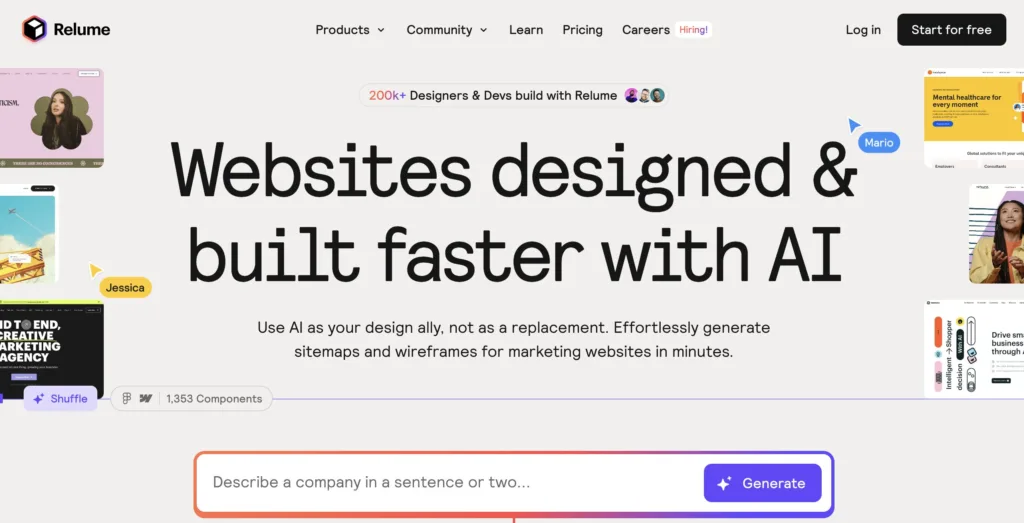The image size is (1024, 523).
Task: Click the Jessica name tag
Action: 125,287
